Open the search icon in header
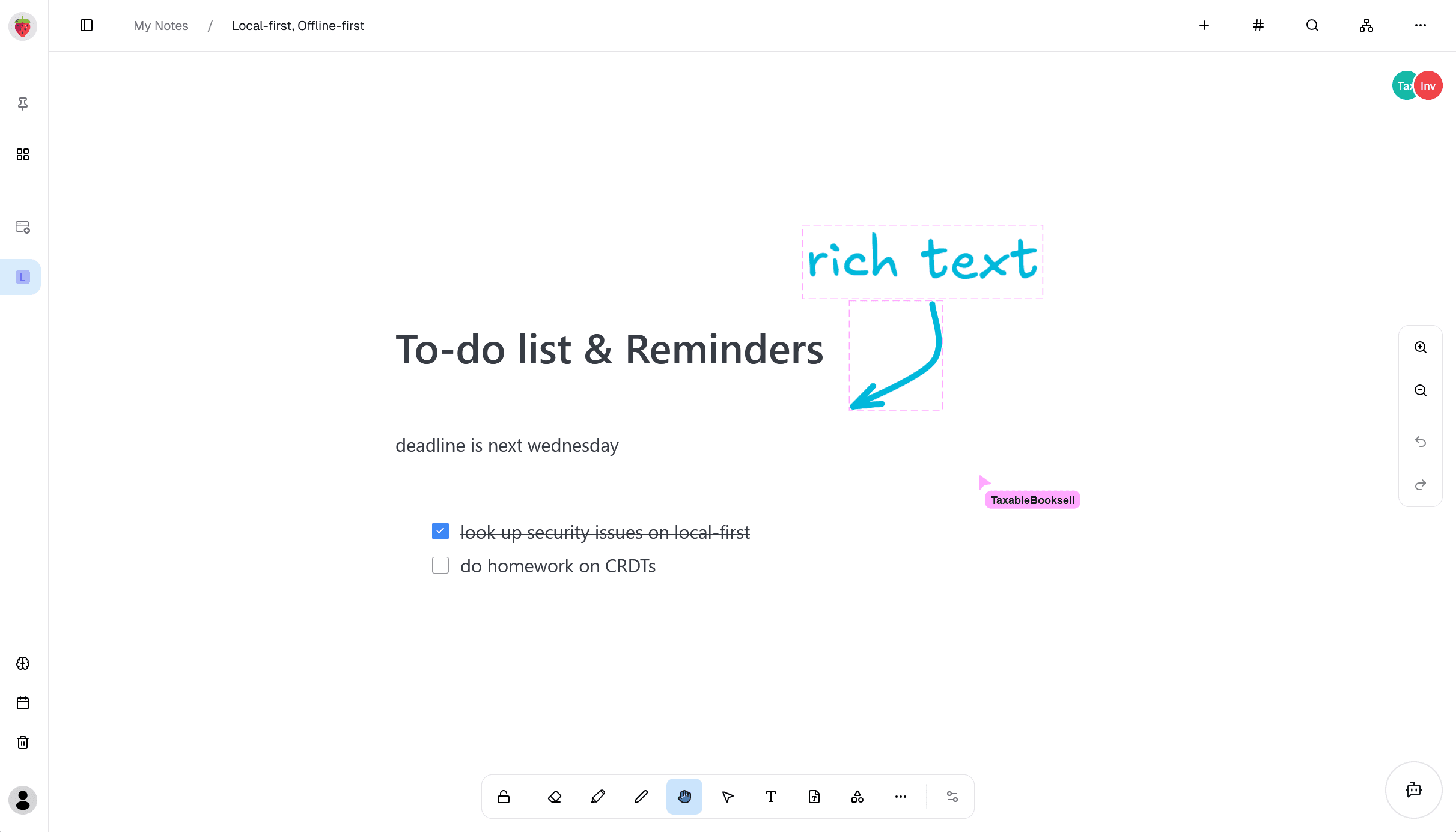This screenshot has height=832, width=1456. 1312,25
